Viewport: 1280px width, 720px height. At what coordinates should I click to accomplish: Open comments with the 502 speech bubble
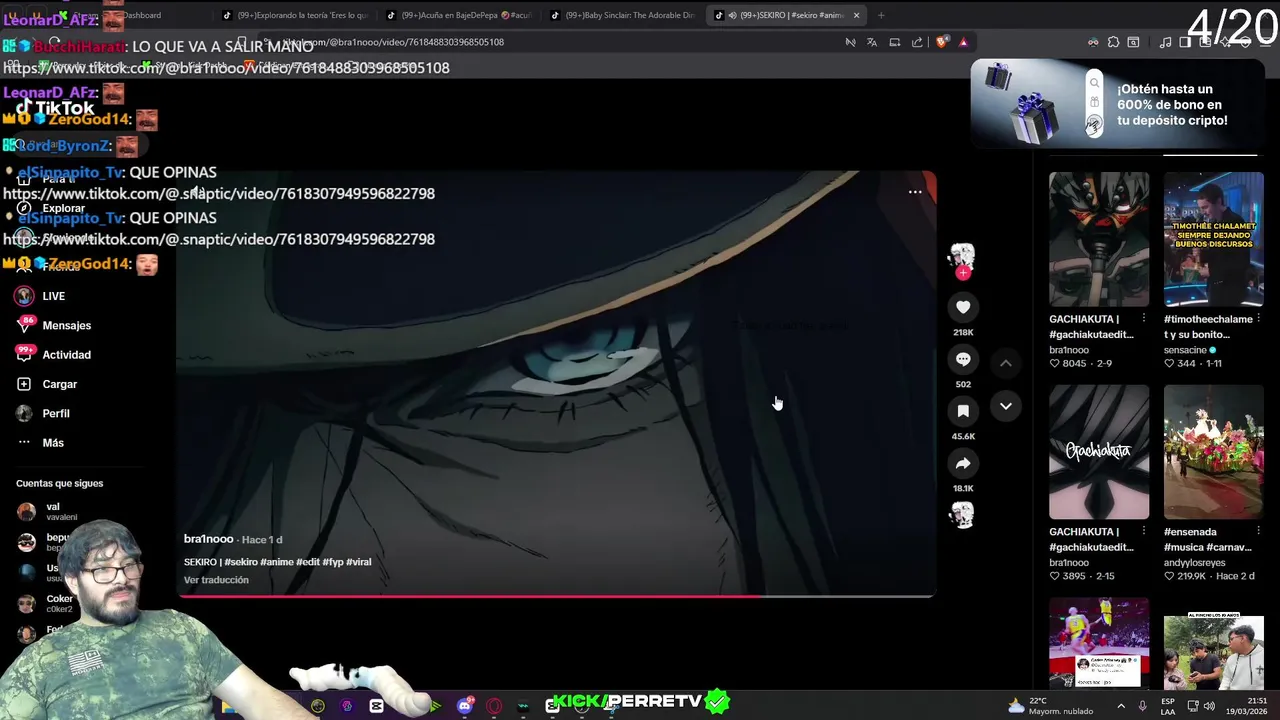(x=963, y=359)
